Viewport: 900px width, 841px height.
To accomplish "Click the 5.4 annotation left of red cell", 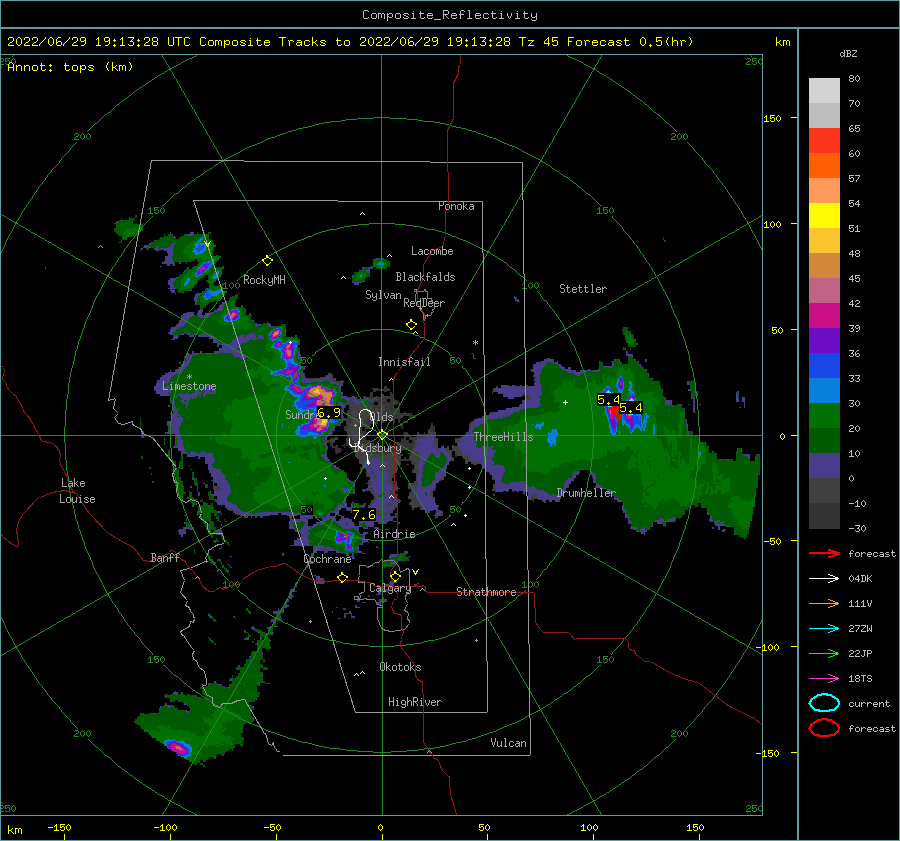I will (x=608, y=399).
